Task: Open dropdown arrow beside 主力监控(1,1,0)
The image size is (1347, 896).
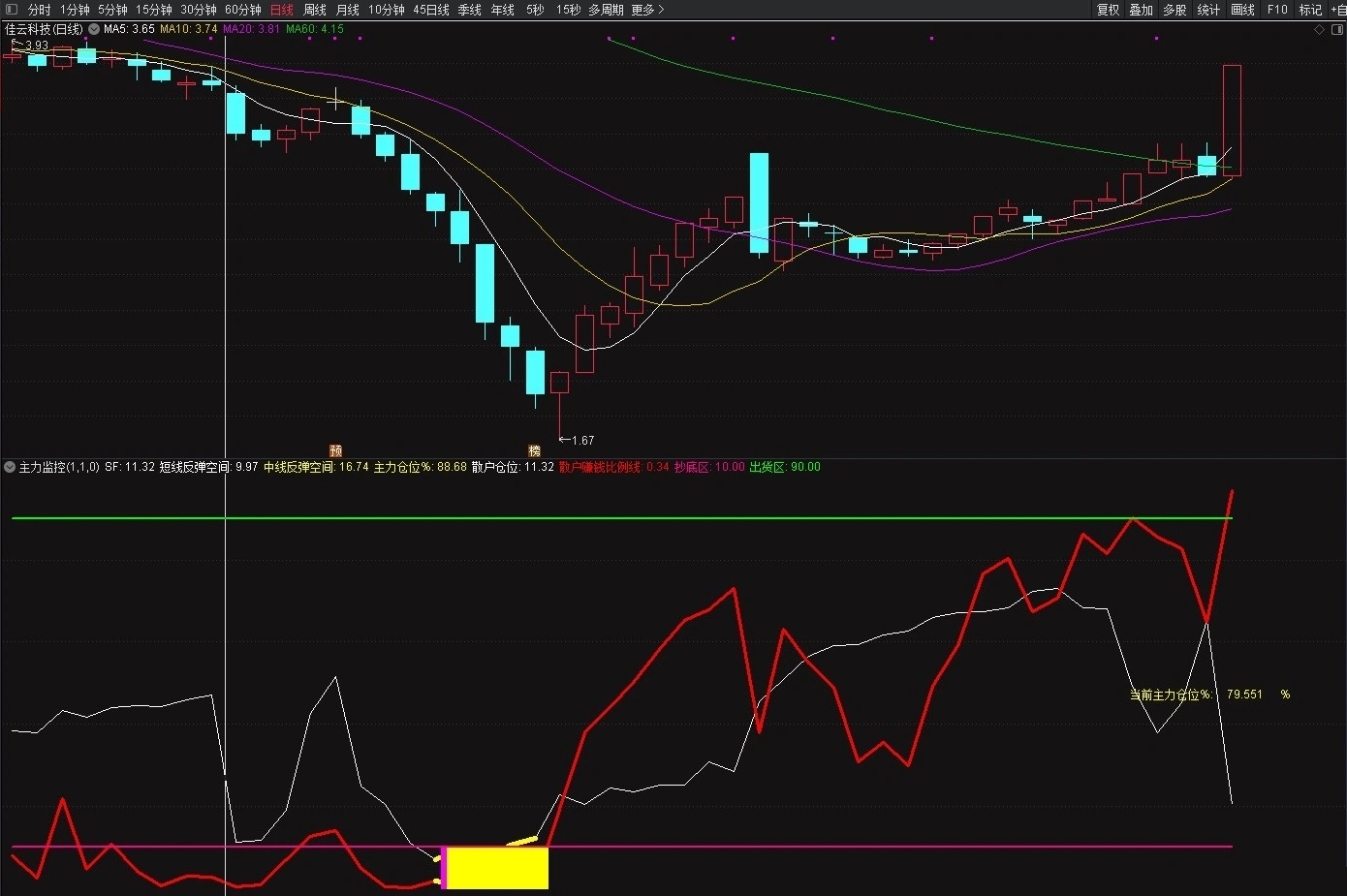Action: point(10,467)
